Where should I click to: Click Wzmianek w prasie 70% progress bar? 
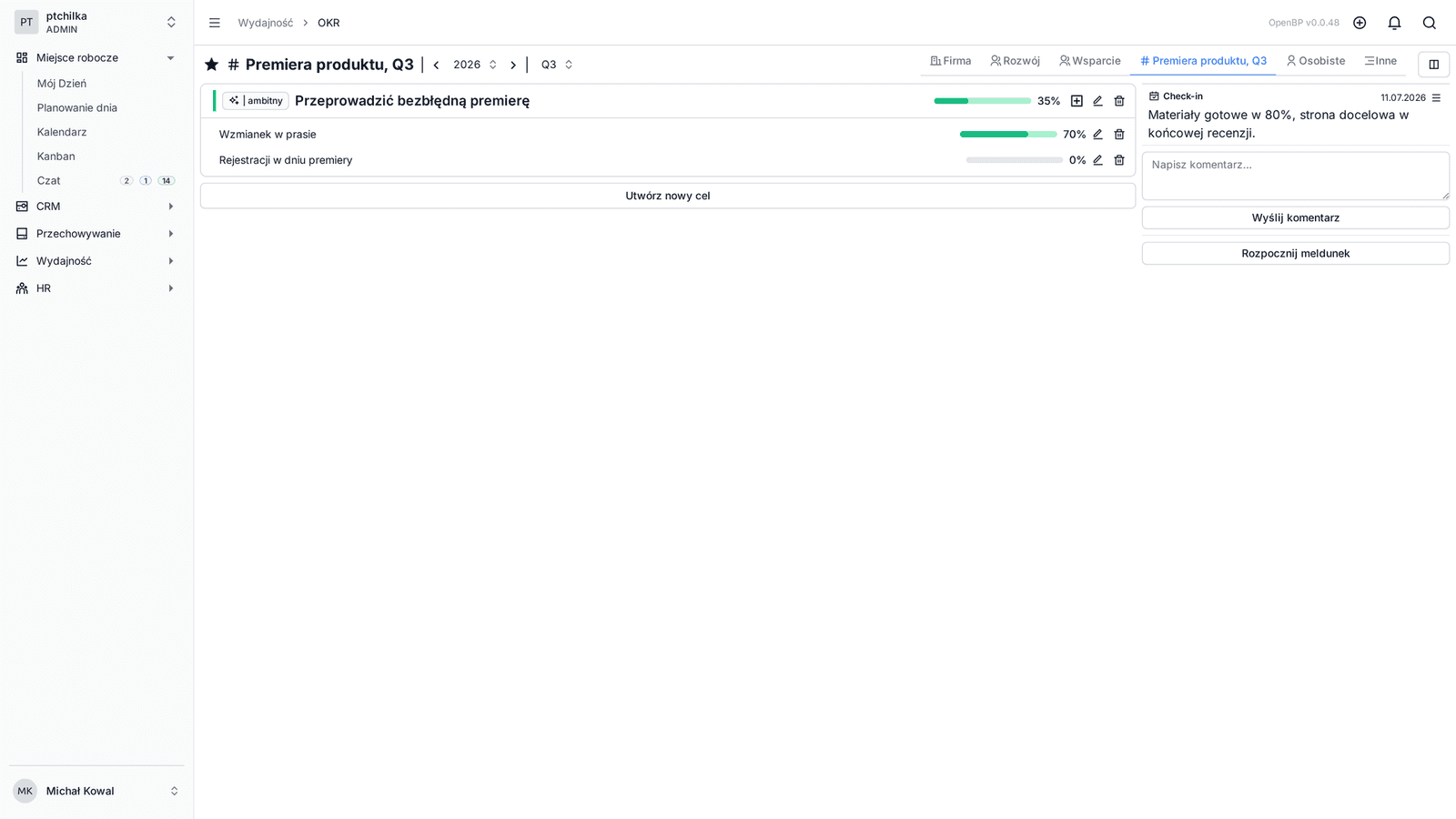point(1008,134)
